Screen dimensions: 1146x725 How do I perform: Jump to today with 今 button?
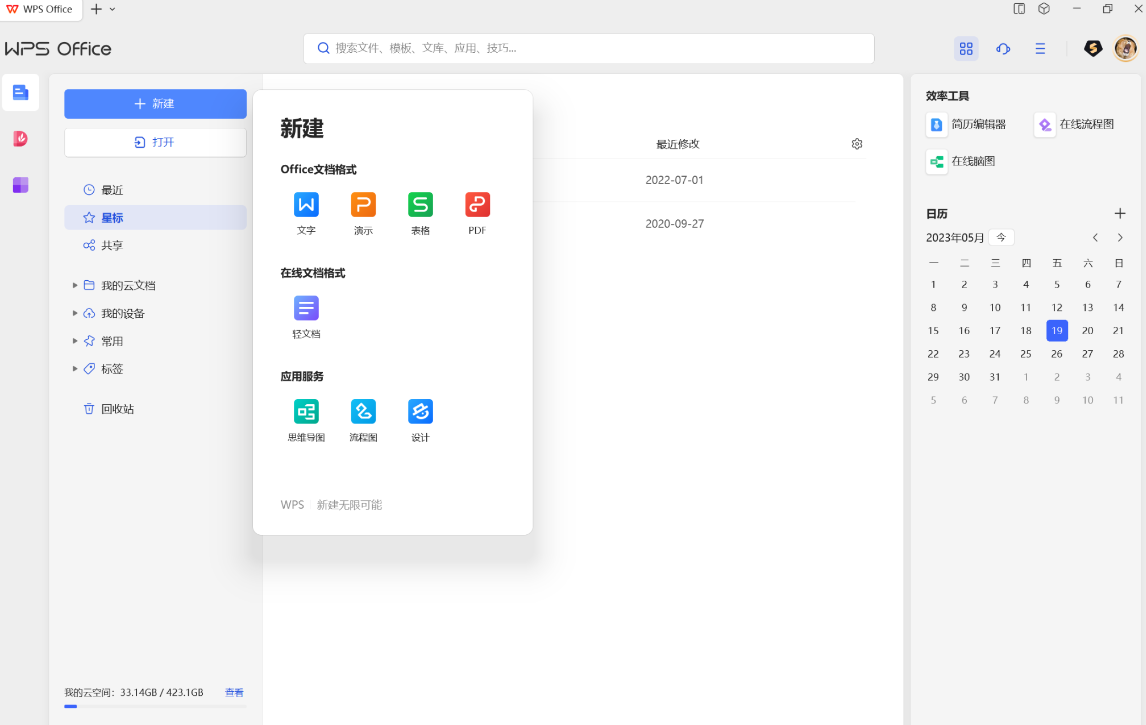[1001, 238]
